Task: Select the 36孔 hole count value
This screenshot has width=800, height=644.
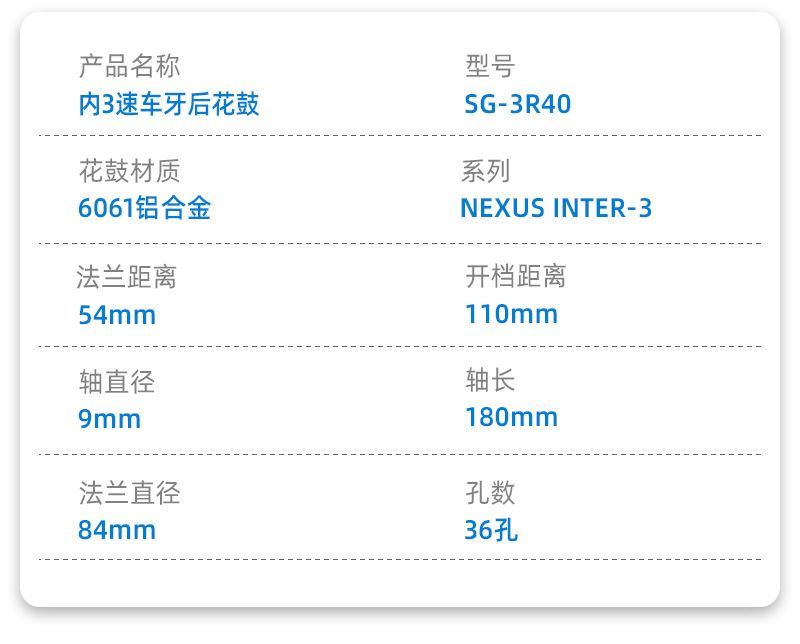Action: (491, 529)
